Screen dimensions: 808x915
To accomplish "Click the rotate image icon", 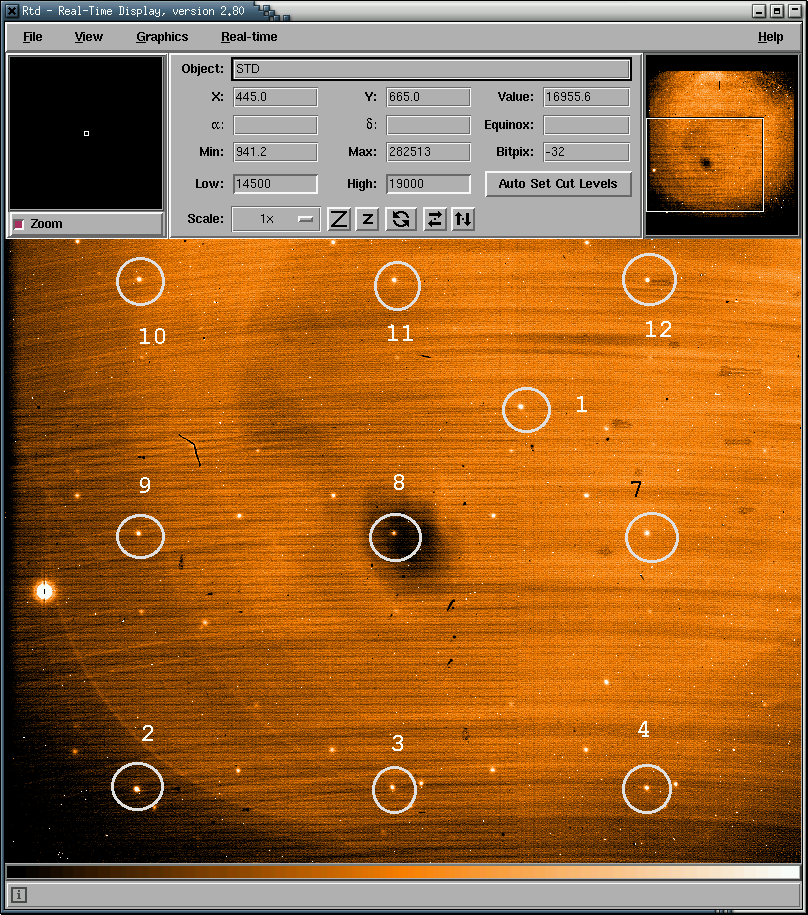I will pyautogui.click(x=401, y=219).
